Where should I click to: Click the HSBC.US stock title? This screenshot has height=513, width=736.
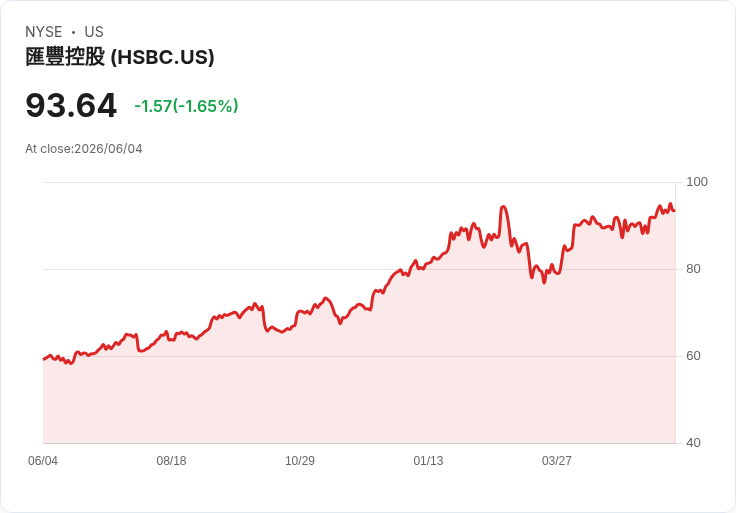pos(120,57)
